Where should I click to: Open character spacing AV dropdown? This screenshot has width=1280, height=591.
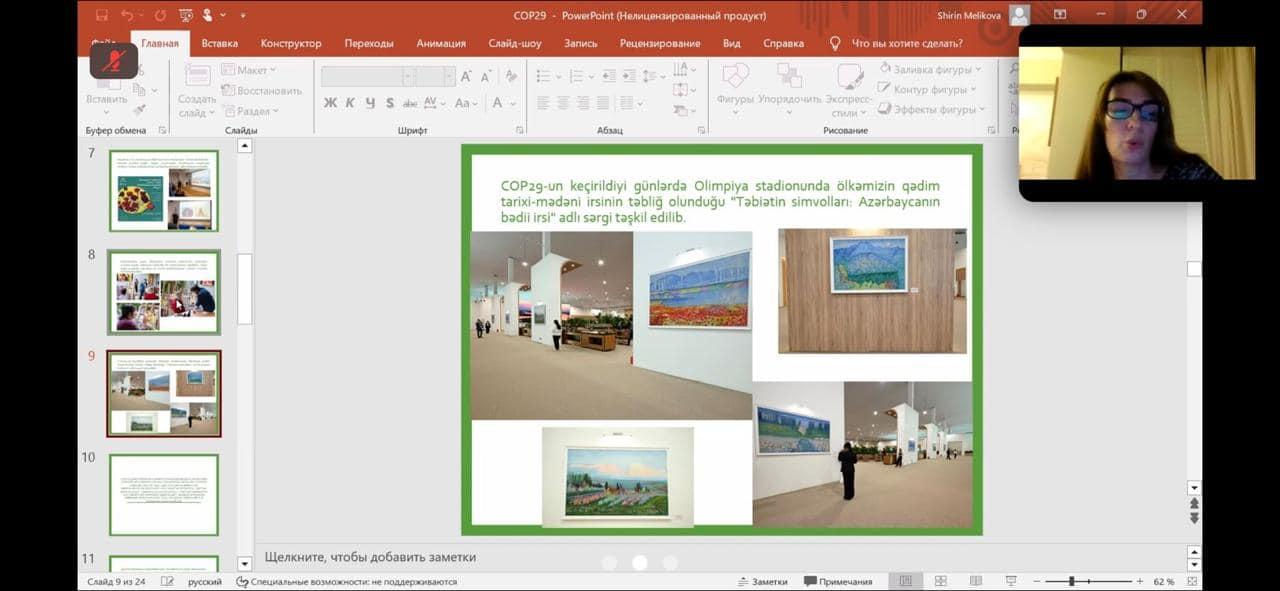tap(435, 103)
